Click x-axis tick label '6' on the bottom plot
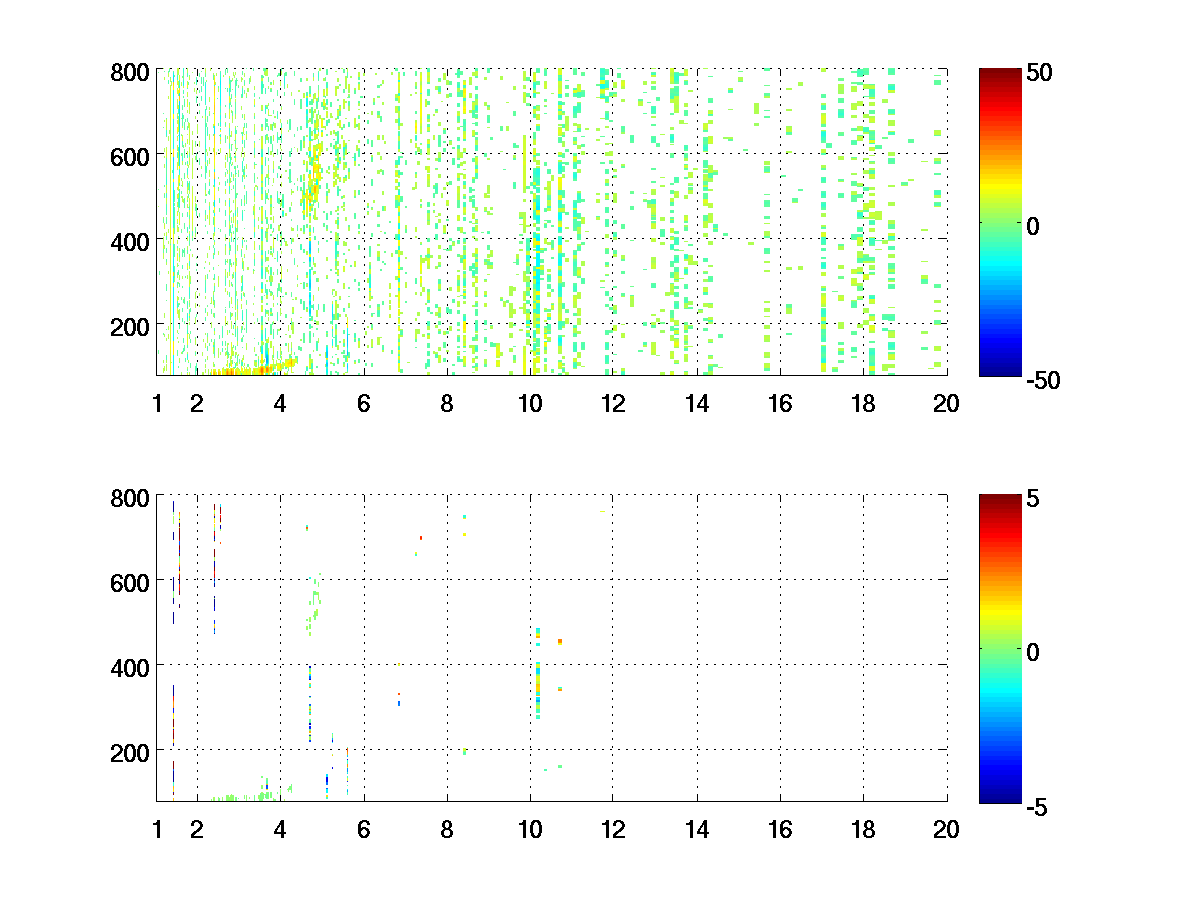The image size is (1200, 900). pyautogui.click(x=363, y=829)
